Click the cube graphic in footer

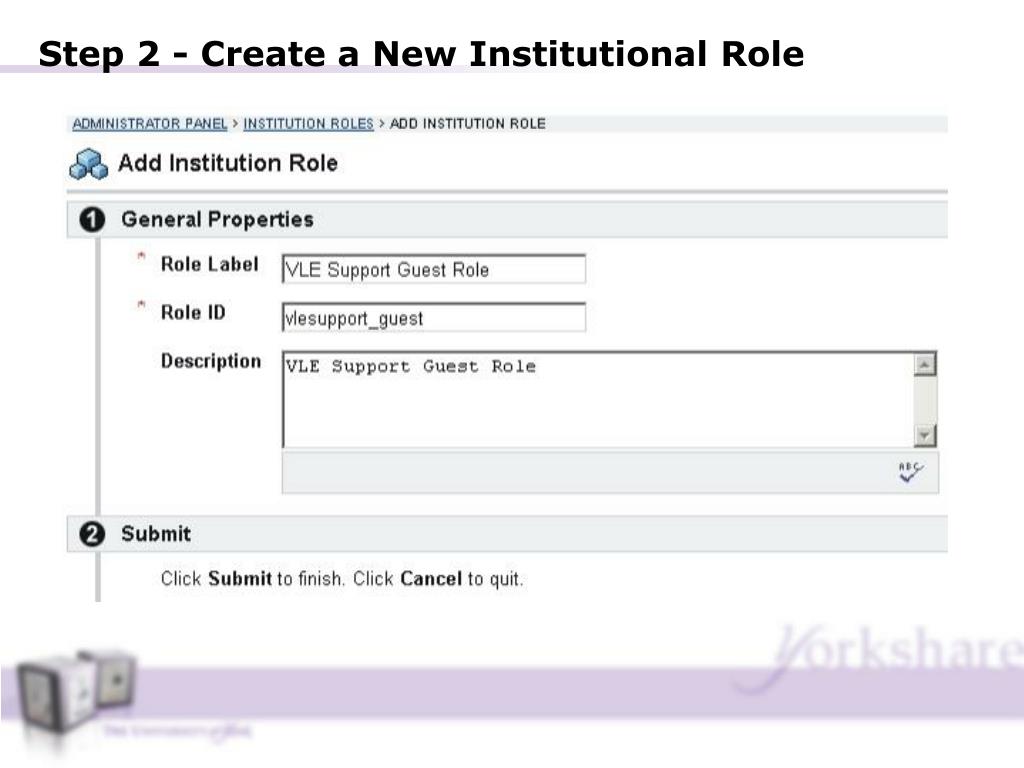coord(75,692)
